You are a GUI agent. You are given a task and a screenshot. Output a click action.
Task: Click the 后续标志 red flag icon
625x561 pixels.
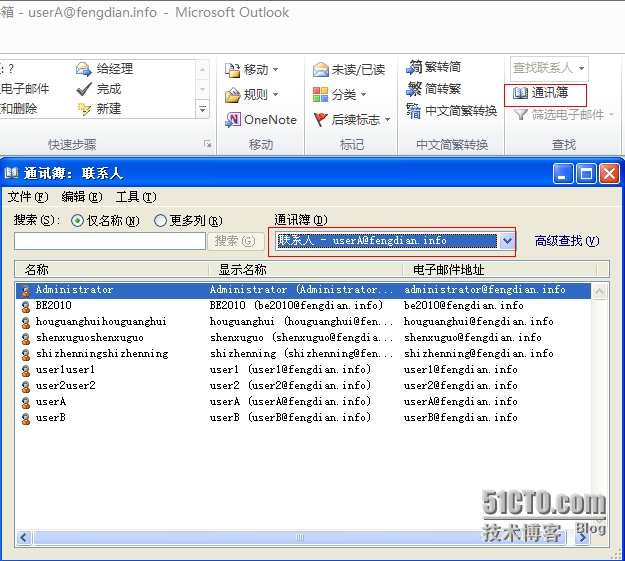(320, 120)
